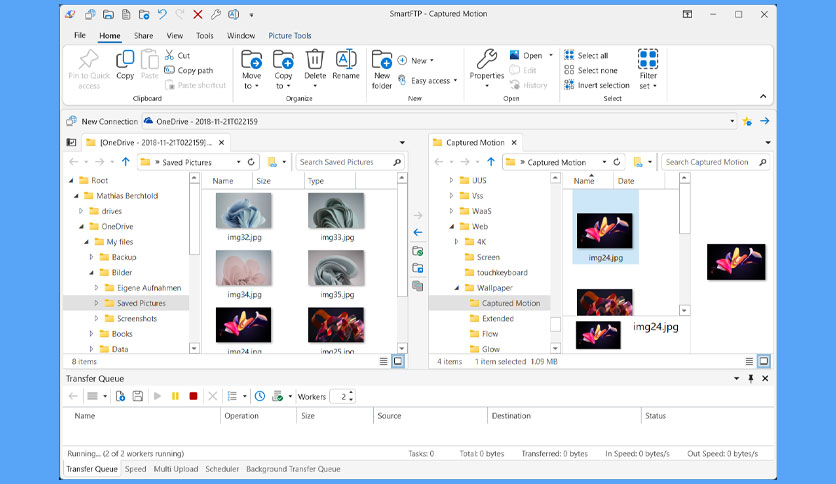Viewport: 836px width, 484px height.
Task: Click Copy path in Clipboard group
Action: 189,70
